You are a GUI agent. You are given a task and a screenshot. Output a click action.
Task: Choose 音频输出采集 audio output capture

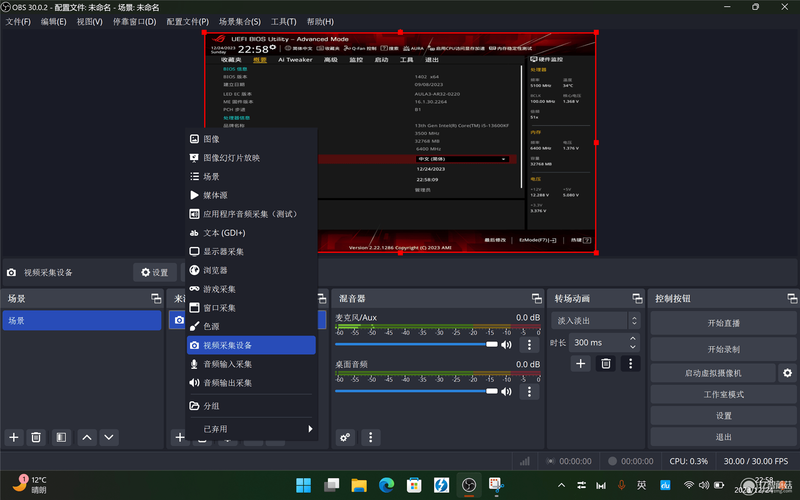pyautogui.click(x=251, y=383)
